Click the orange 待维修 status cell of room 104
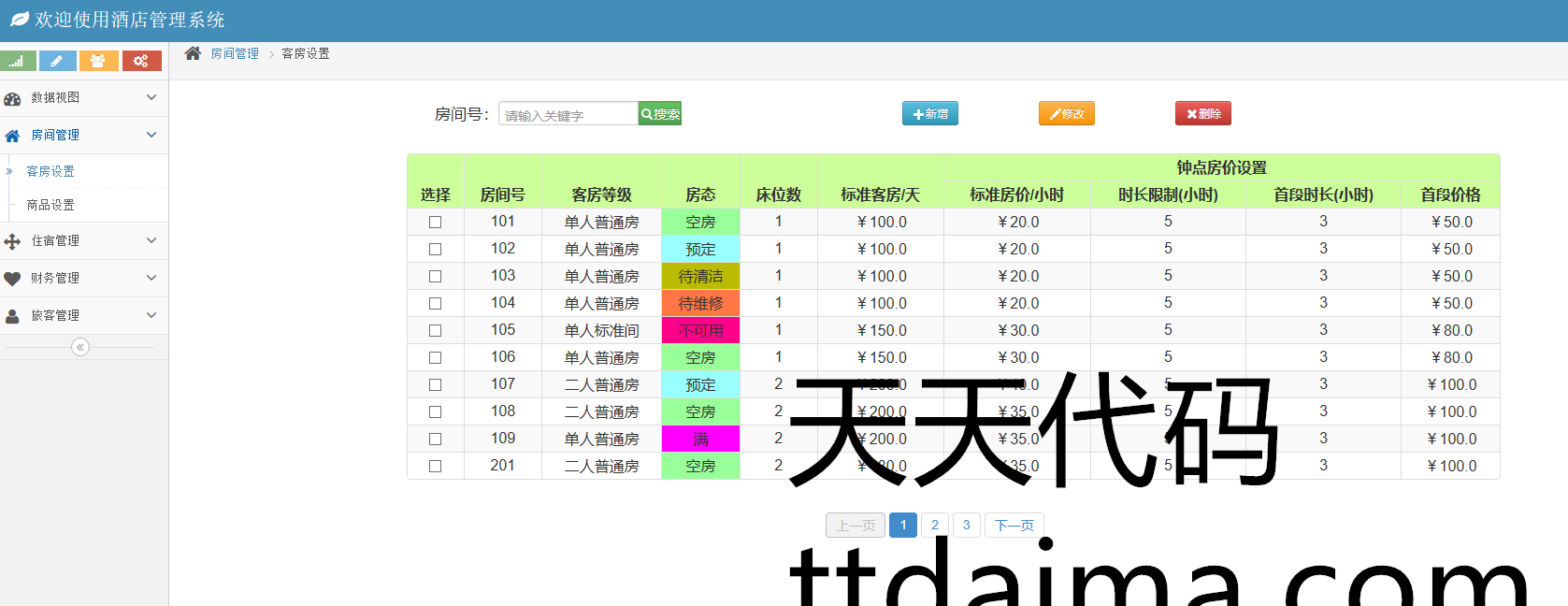 700,304
